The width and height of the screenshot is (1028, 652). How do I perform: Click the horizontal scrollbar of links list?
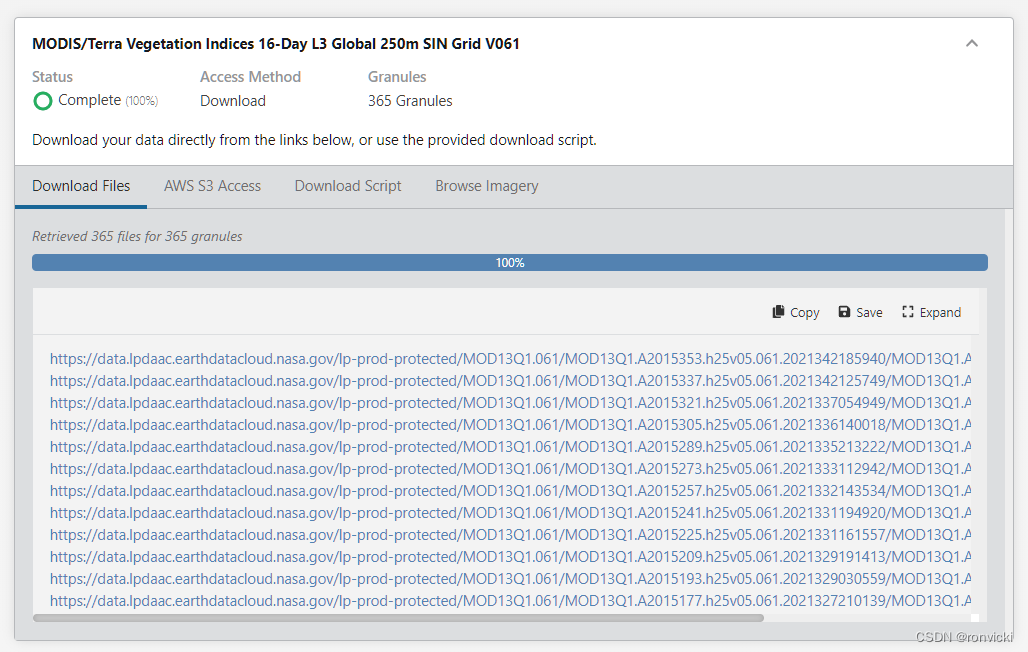398,618
